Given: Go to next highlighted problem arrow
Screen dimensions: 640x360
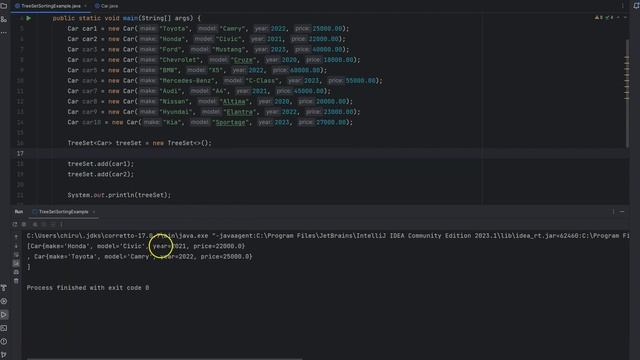Looking at the screenshot, I should (x=625, y=18).
